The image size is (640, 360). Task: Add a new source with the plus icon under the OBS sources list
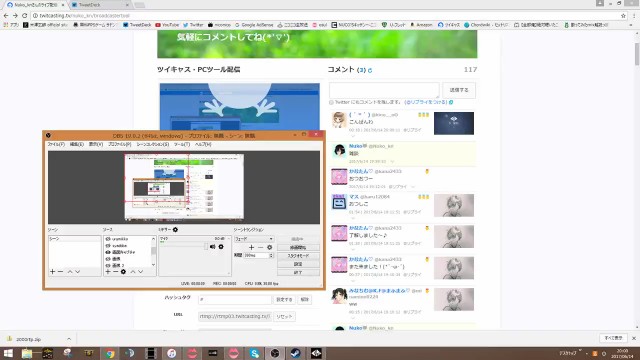pyautogui.click(x=108, y=271)
